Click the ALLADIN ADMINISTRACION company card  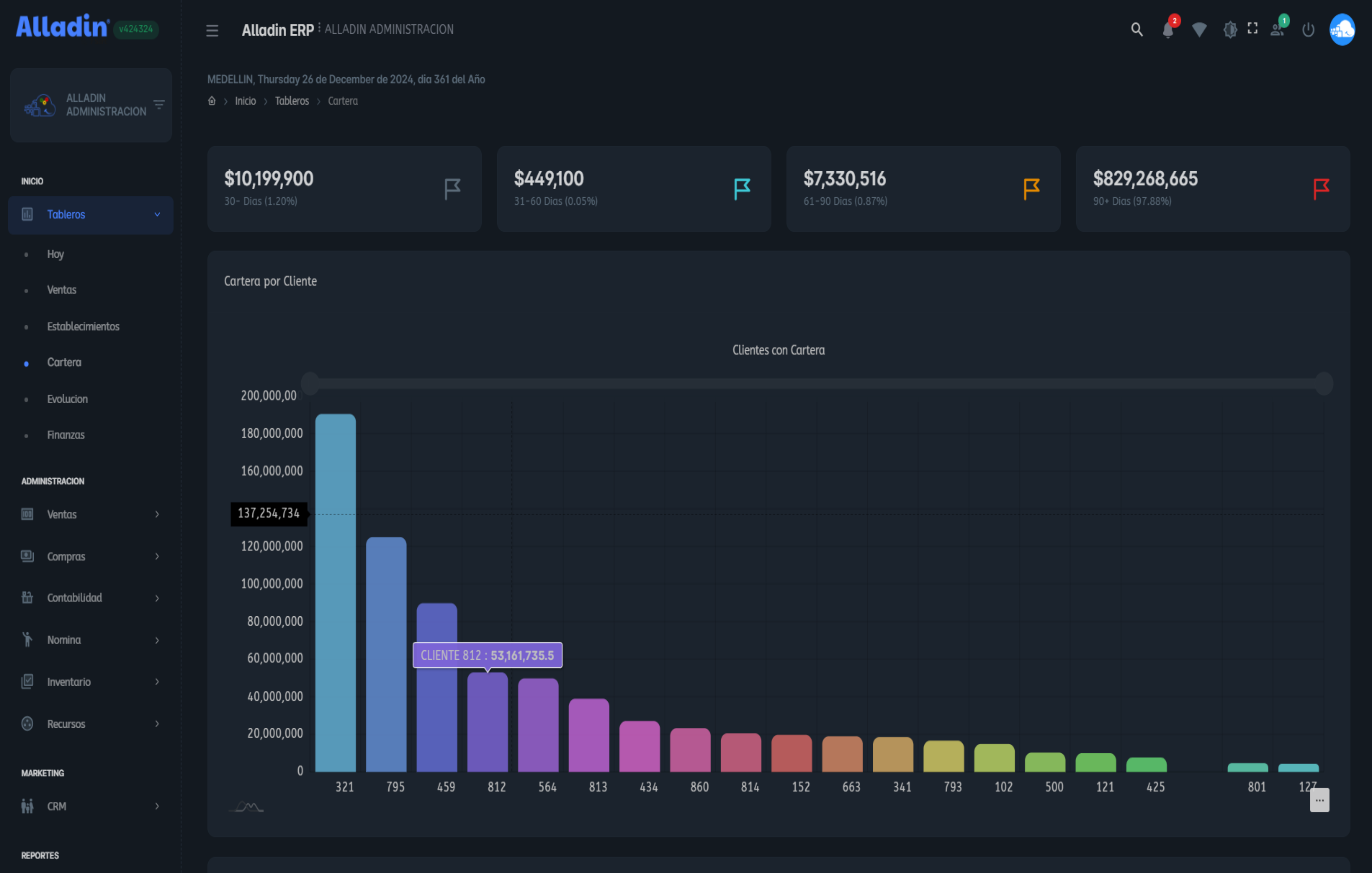(x=91, y=105)
